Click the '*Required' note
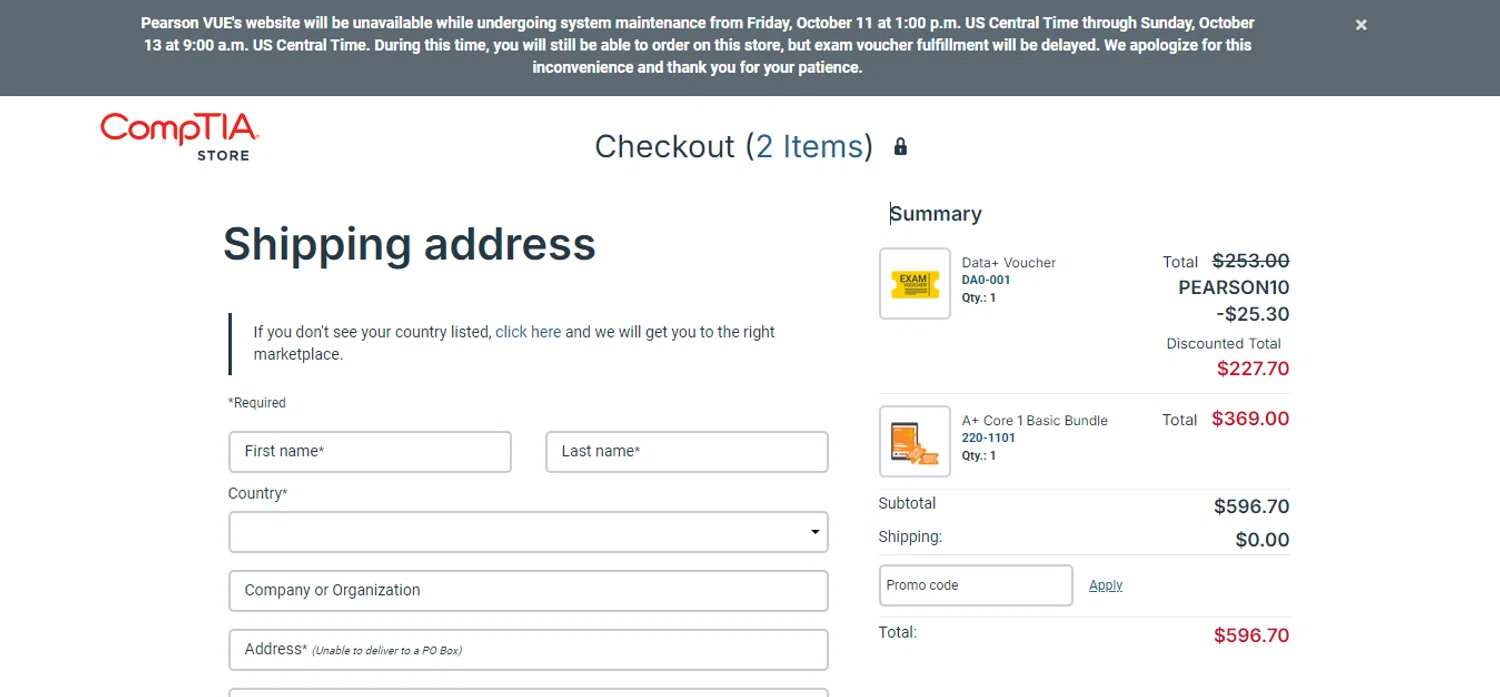The width and height of the screenshot is (1500, 697). pyautogui.click(x=257, y=403)
